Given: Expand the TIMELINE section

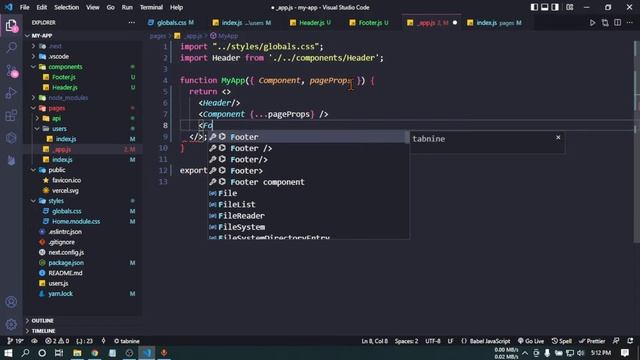Looking at the screenshot, I should point(43,331).
